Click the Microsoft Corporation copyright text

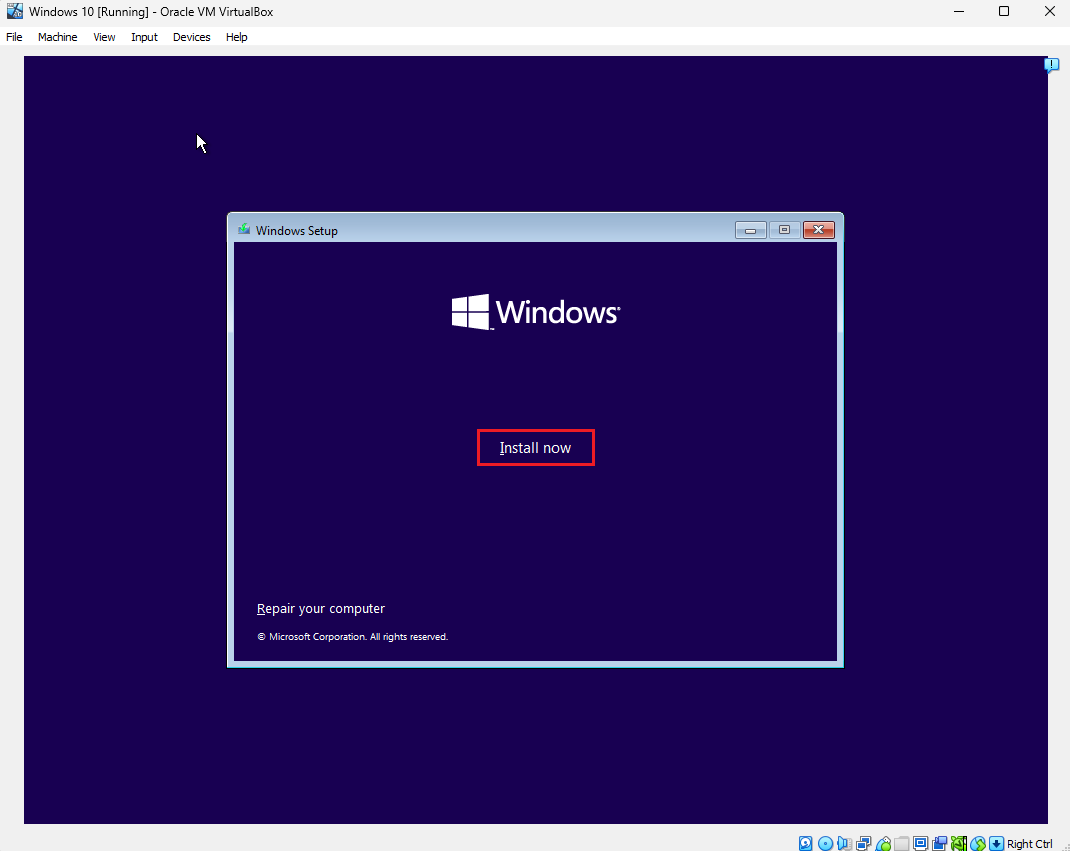click(x=353, y=637)
